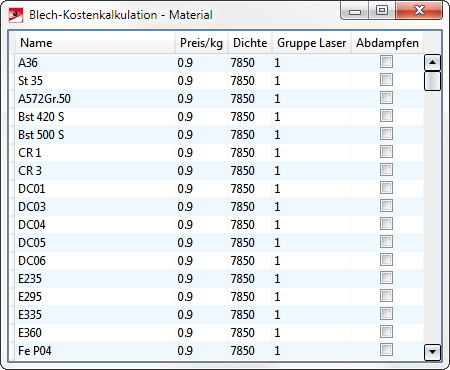Close the Material window
The width and height of the screenshot is (450, 370).
click(x=419, y=10)
